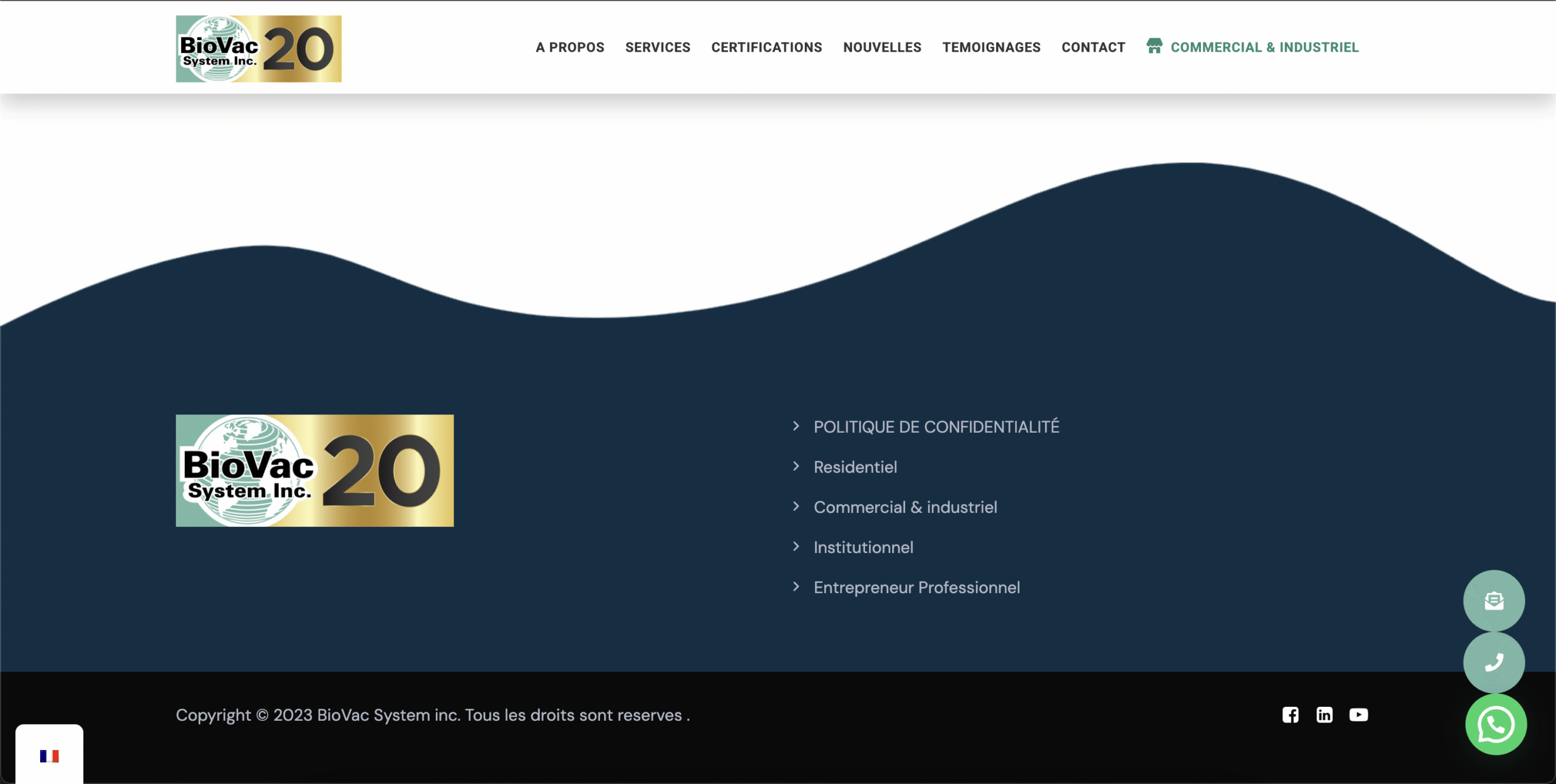Select the SERVICES menu item
This screenshot has width=1556, height=784.
coord(657,47)
